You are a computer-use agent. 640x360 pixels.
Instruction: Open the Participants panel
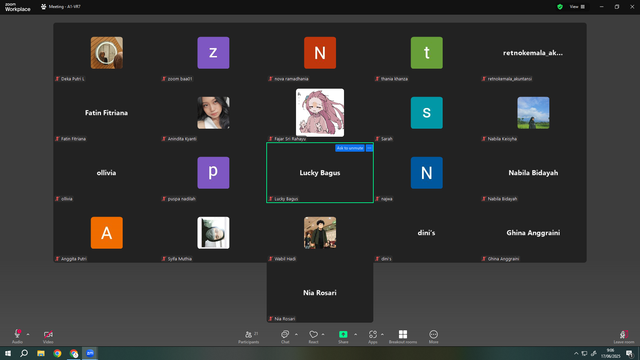(249, 337)
